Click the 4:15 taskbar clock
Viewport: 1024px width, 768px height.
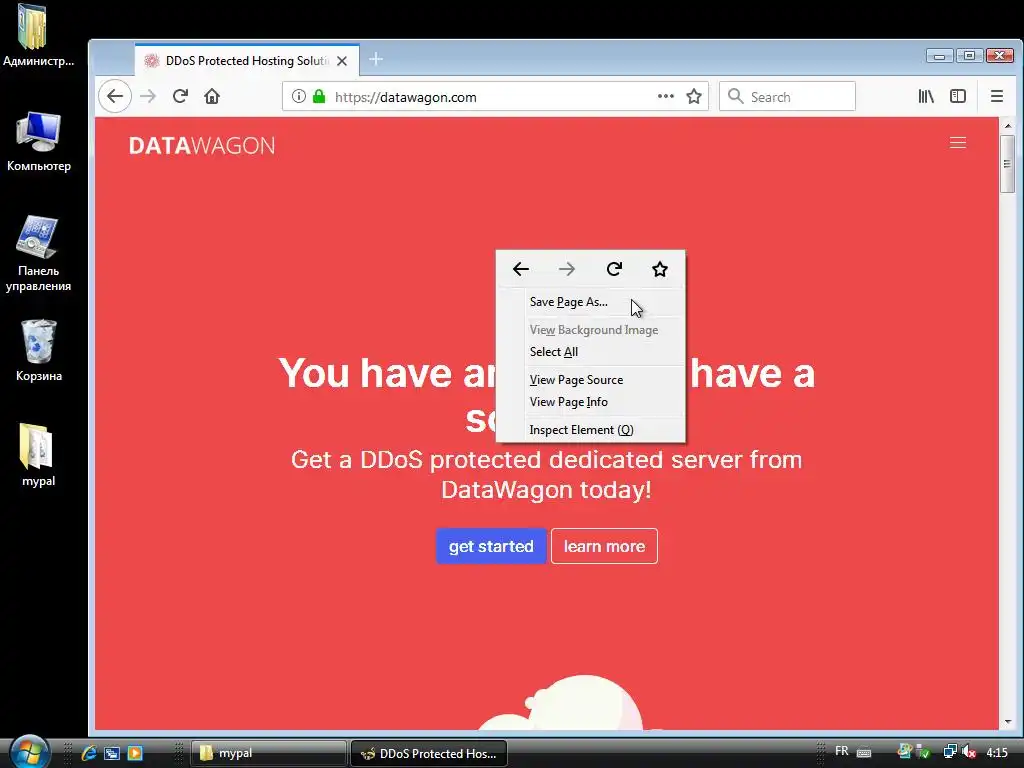(997, 752)
